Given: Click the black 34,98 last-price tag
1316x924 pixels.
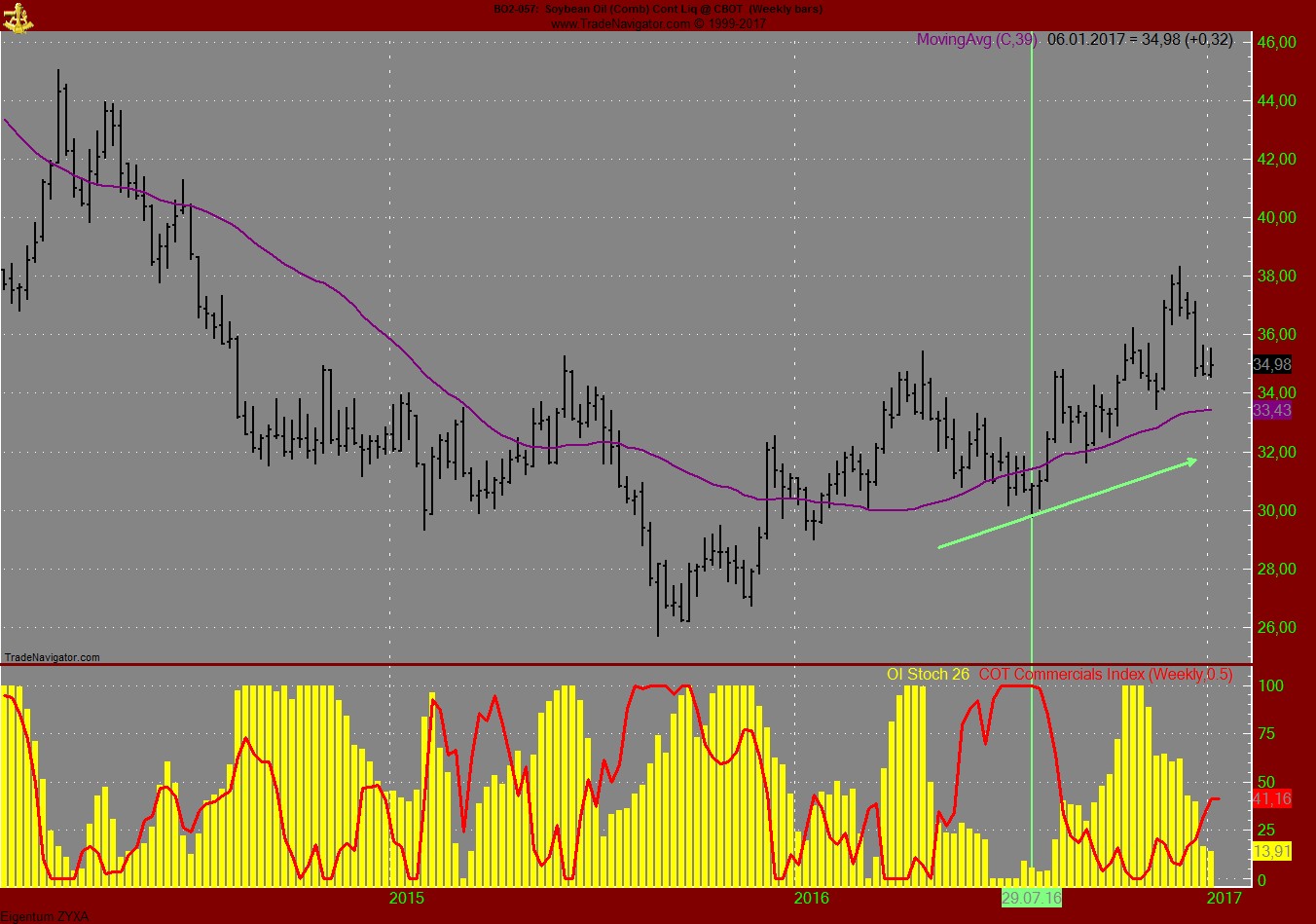Looking at the screenshot, I should (x=1273, y=365).
